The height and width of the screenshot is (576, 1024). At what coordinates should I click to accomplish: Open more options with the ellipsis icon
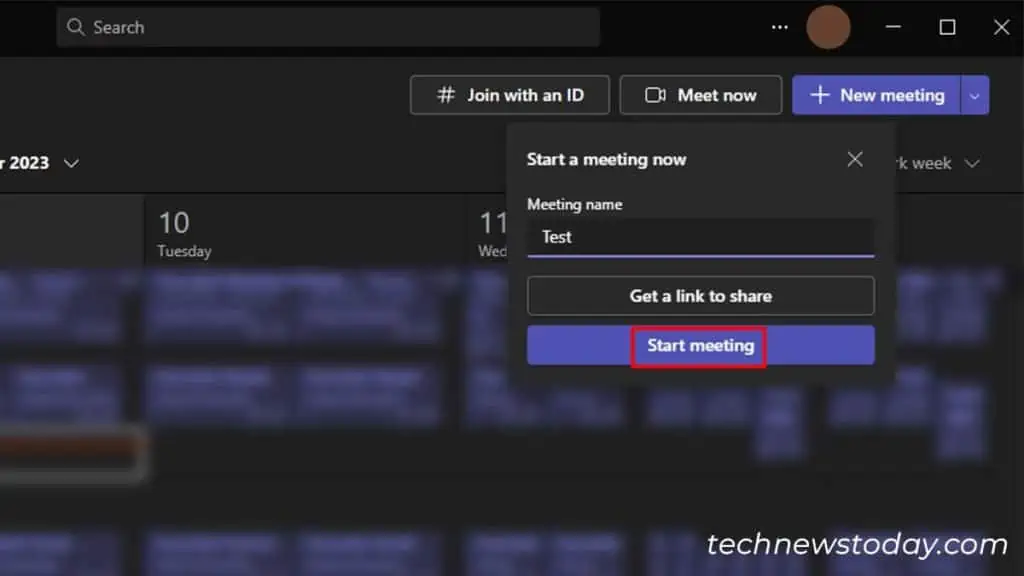[x=780, y=27]
